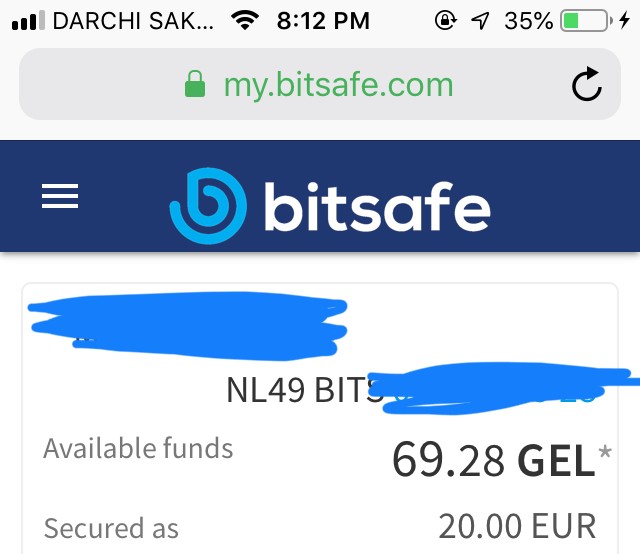Tap the battery indicator icon
Viewport: 640px width, 554px height.
click(587, 20)
